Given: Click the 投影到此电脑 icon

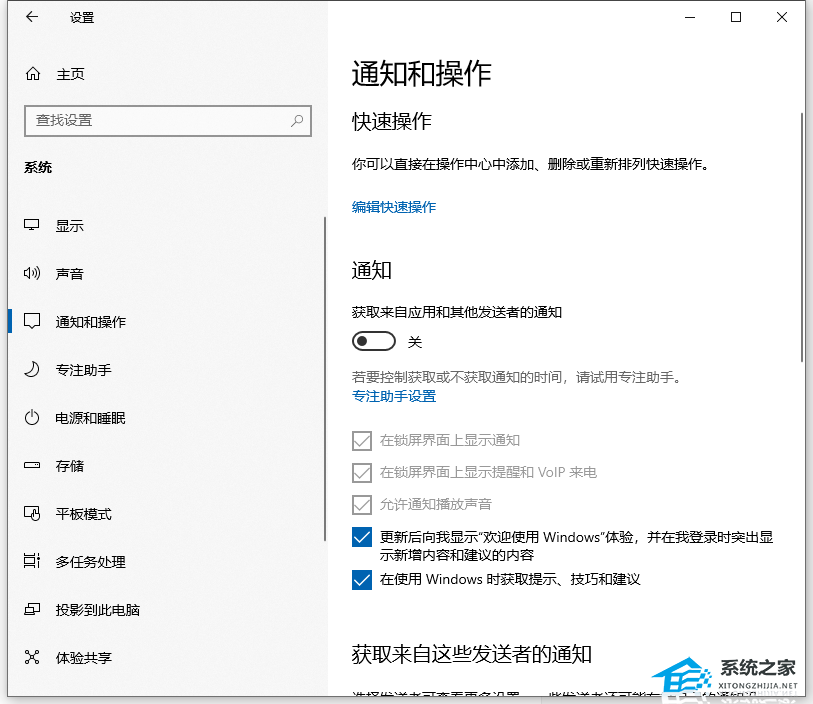Looking at the screenshot, I should coord(32,609).
